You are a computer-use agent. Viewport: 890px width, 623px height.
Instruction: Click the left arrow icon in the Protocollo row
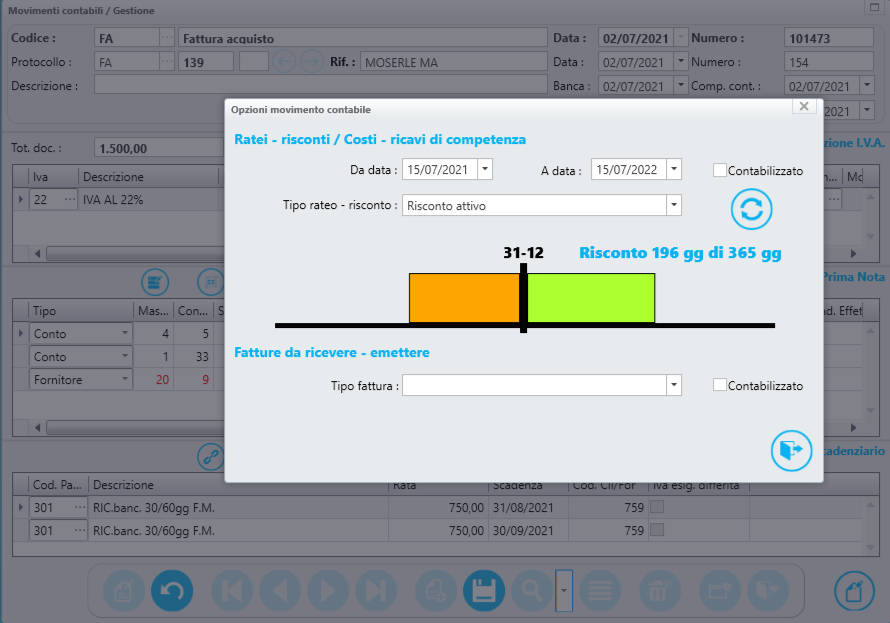click(x=284, y=61)
